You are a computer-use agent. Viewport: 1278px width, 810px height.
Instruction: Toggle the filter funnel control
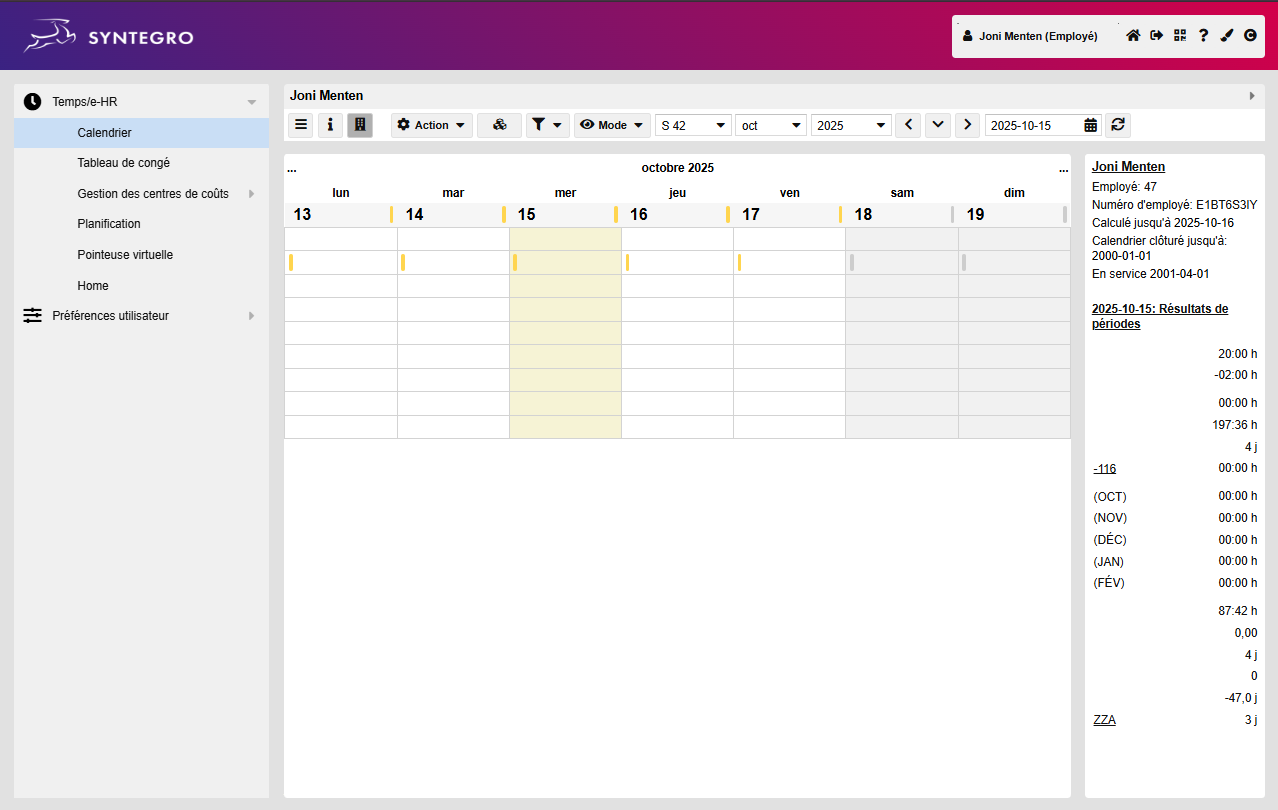click(547, 124)
